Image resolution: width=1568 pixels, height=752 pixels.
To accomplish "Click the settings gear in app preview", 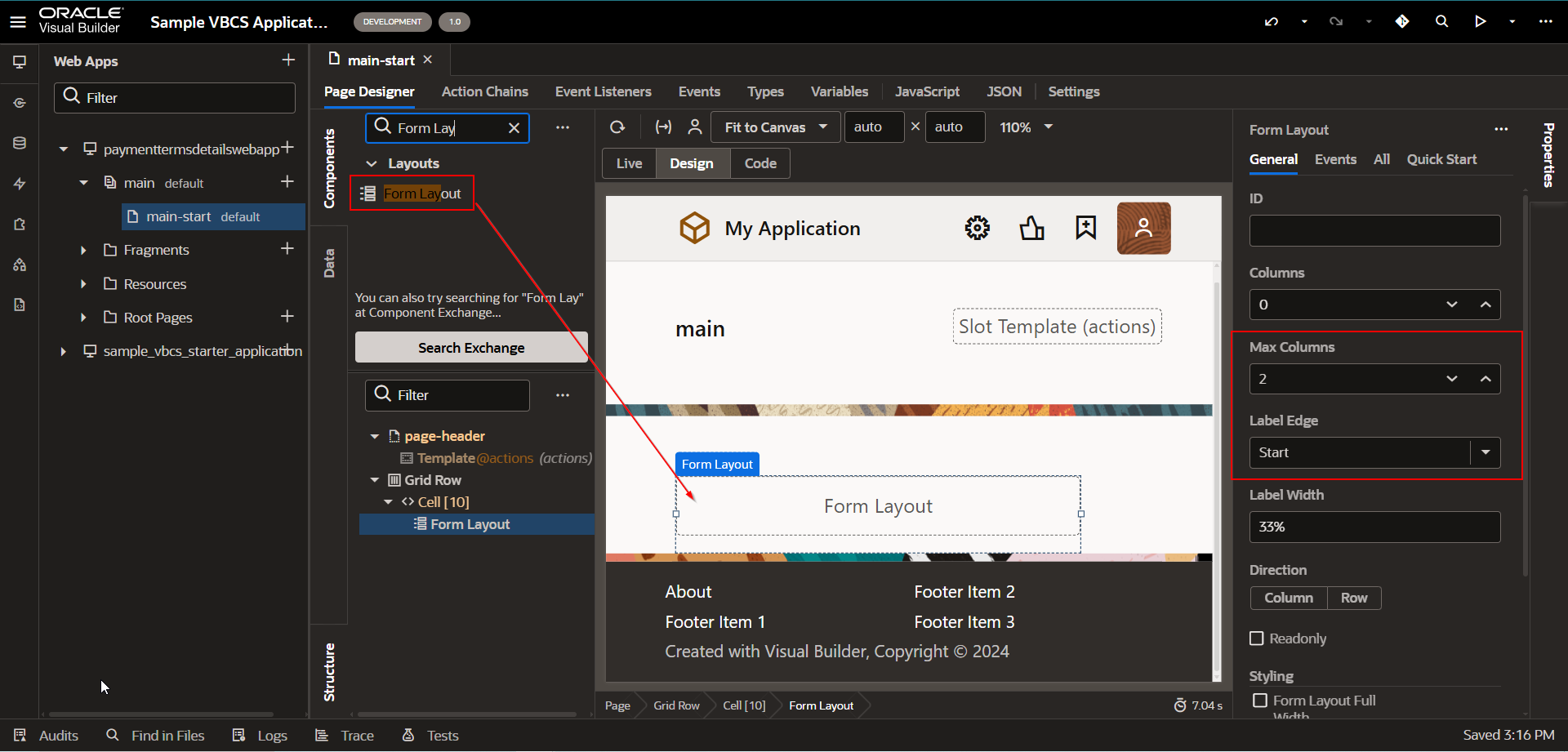I will coord(977,228).
